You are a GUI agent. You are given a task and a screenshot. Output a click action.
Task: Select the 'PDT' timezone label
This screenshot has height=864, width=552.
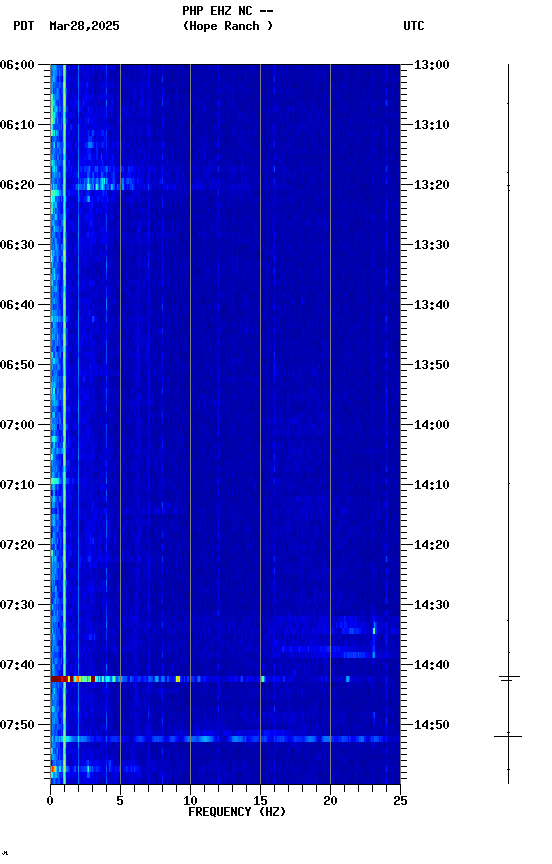click(24, 26)
